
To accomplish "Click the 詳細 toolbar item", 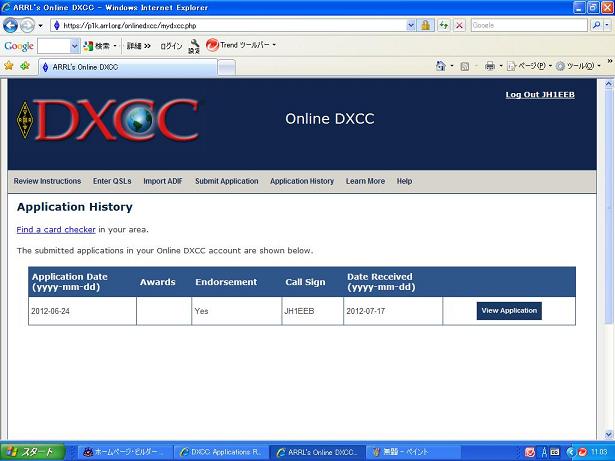I will click(x=138, y=46).
